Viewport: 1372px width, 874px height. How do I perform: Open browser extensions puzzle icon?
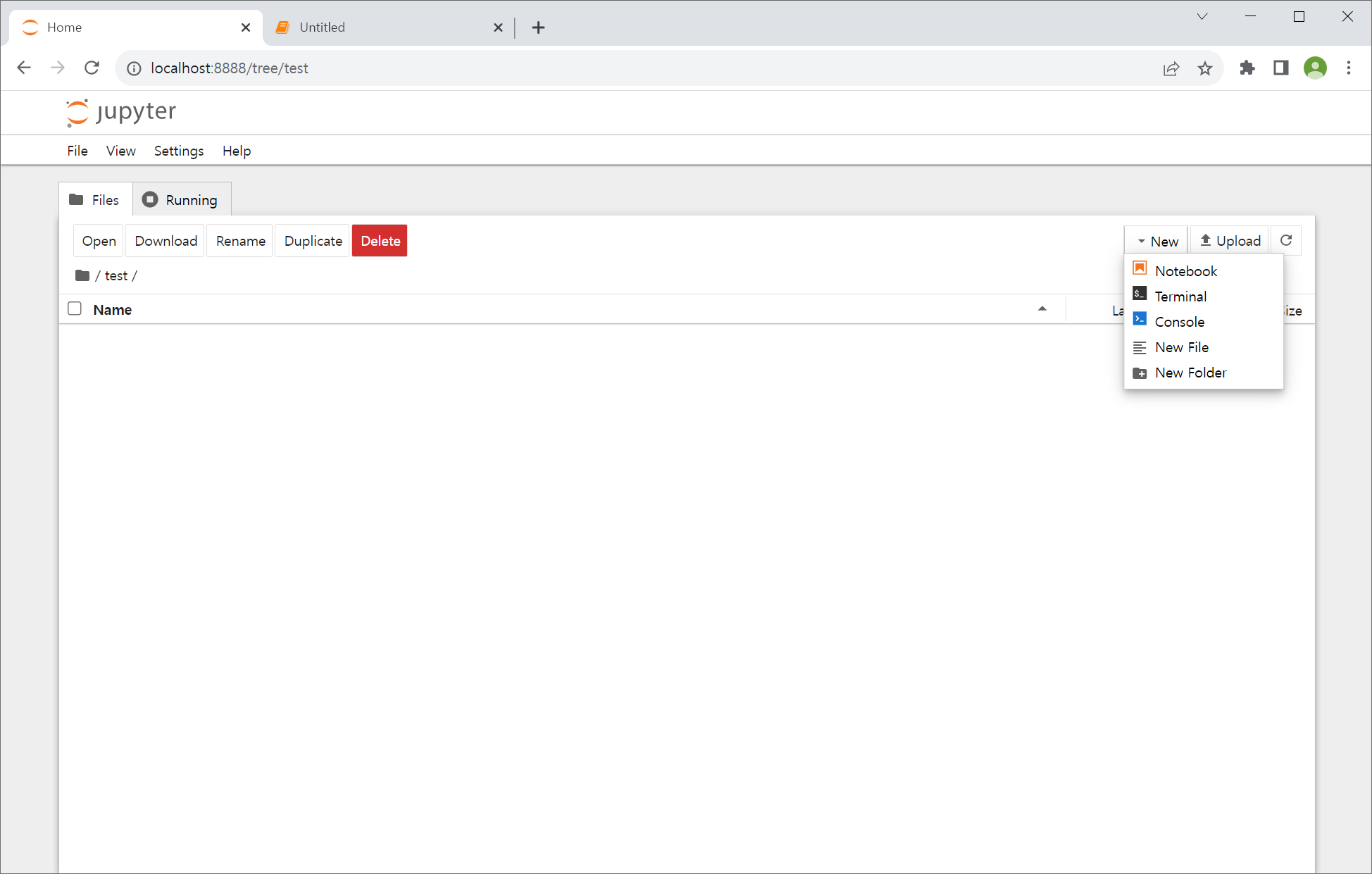coord(1247,68)
